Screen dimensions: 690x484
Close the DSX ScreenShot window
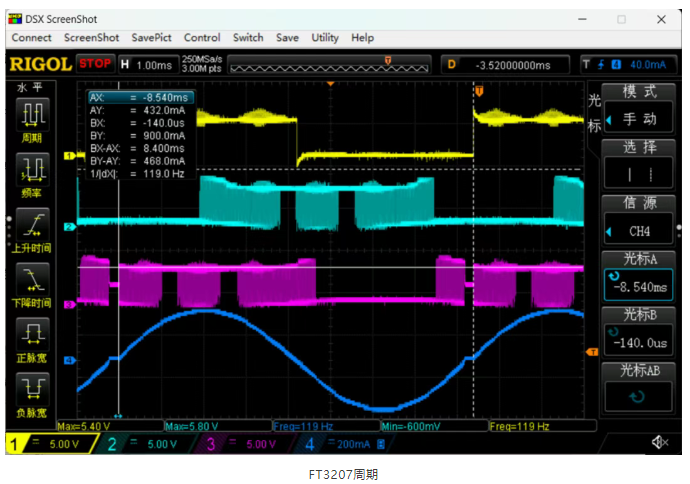(661, 19)
